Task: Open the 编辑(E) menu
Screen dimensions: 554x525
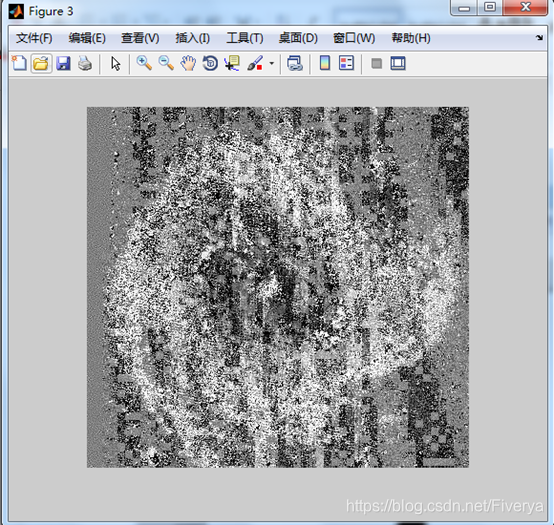Action: [x=87, y=38]
